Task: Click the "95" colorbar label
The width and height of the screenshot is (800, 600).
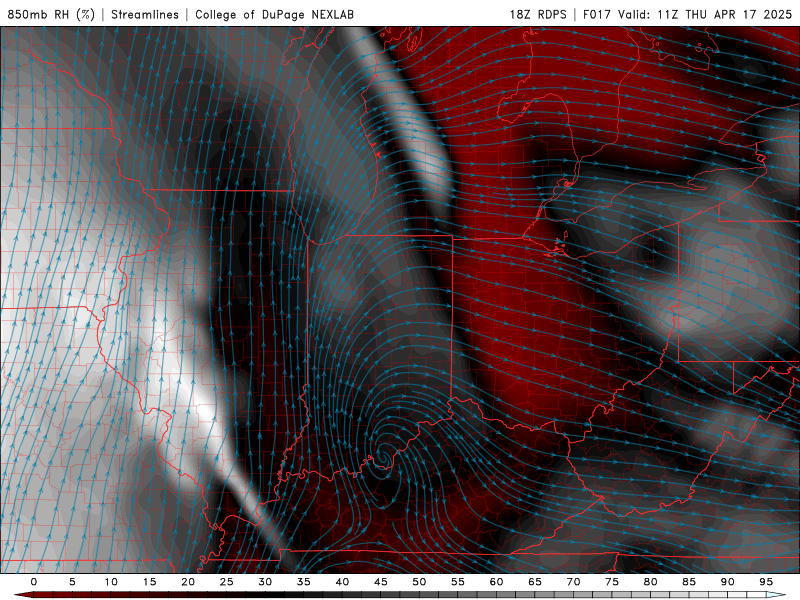Action: pyautogui.click(x=766, y=582)
